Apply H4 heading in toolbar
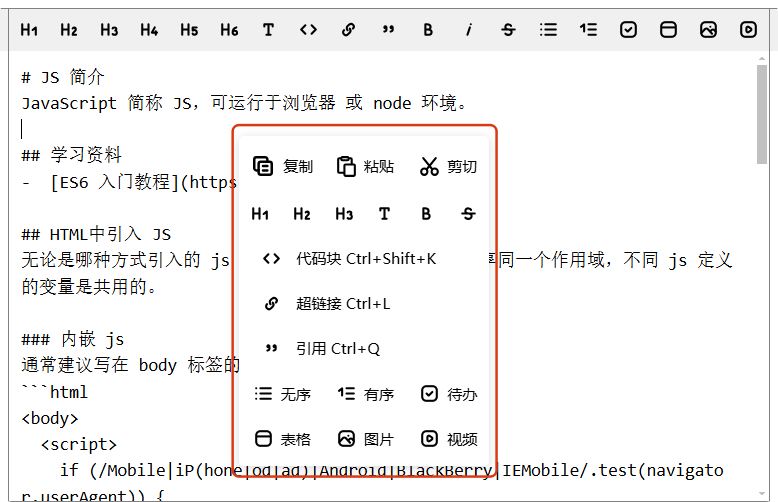The image size is (778, 502). [x=149, y=30]
